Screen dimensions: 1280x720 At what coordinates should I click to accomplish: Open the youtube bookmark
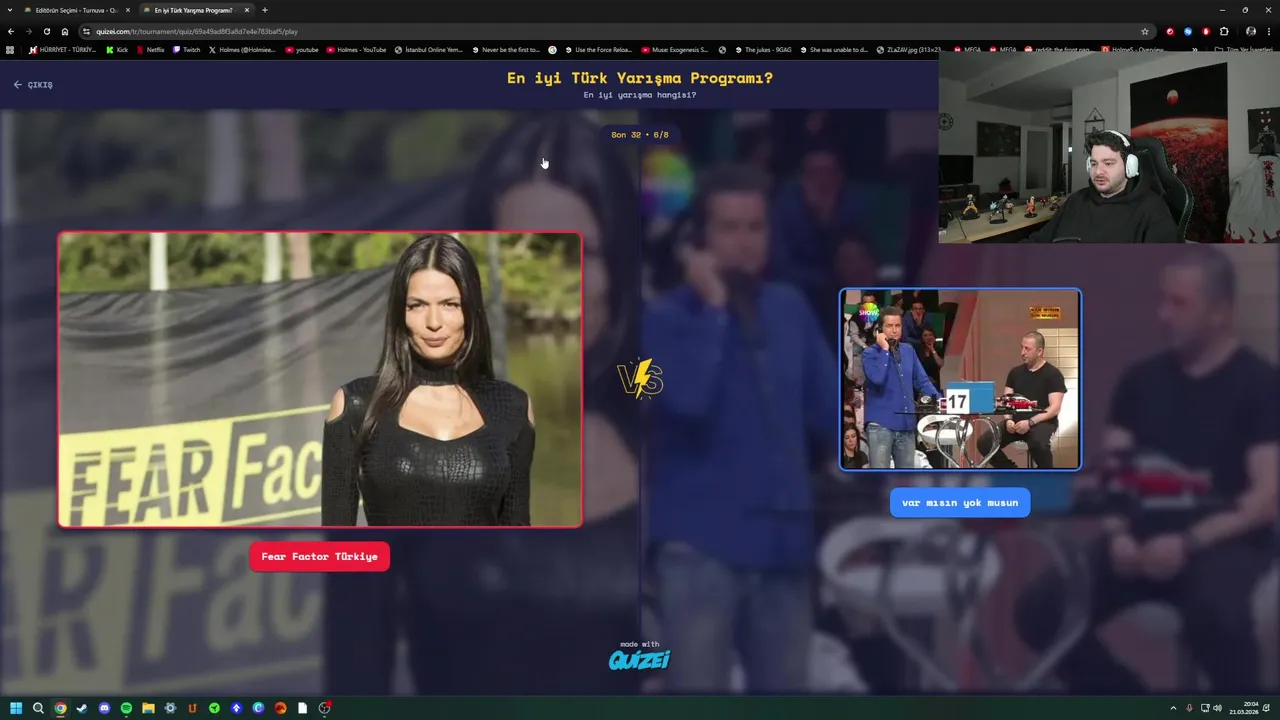pyautogui.click(x=302, y=49)
